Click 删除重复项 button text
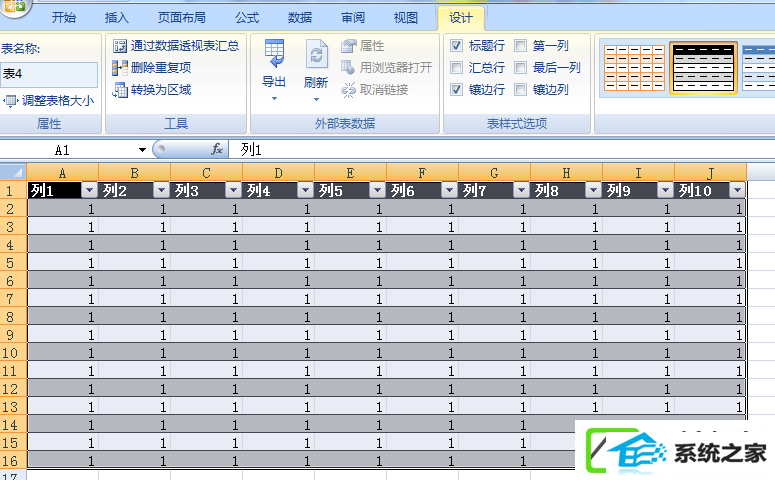 click(x=161, y=68)
